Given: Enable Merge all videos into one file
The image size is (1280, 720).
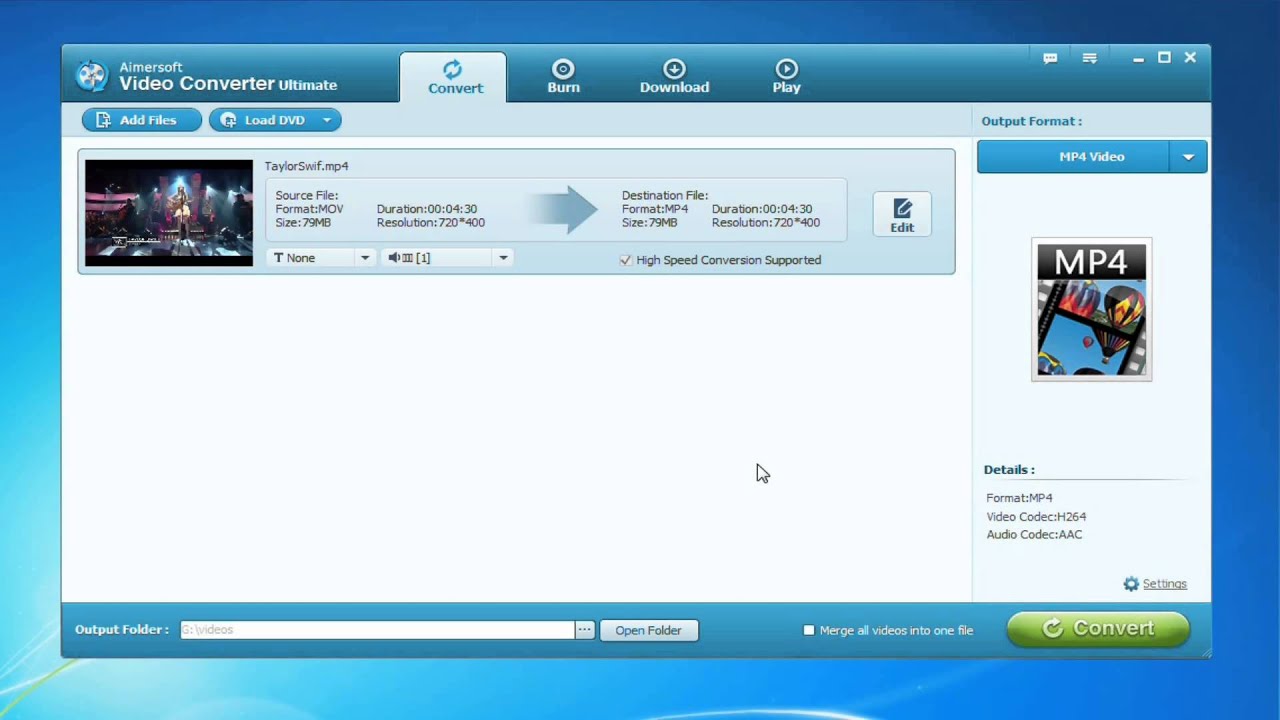Looking at the screenshot, I should point(809,630).
